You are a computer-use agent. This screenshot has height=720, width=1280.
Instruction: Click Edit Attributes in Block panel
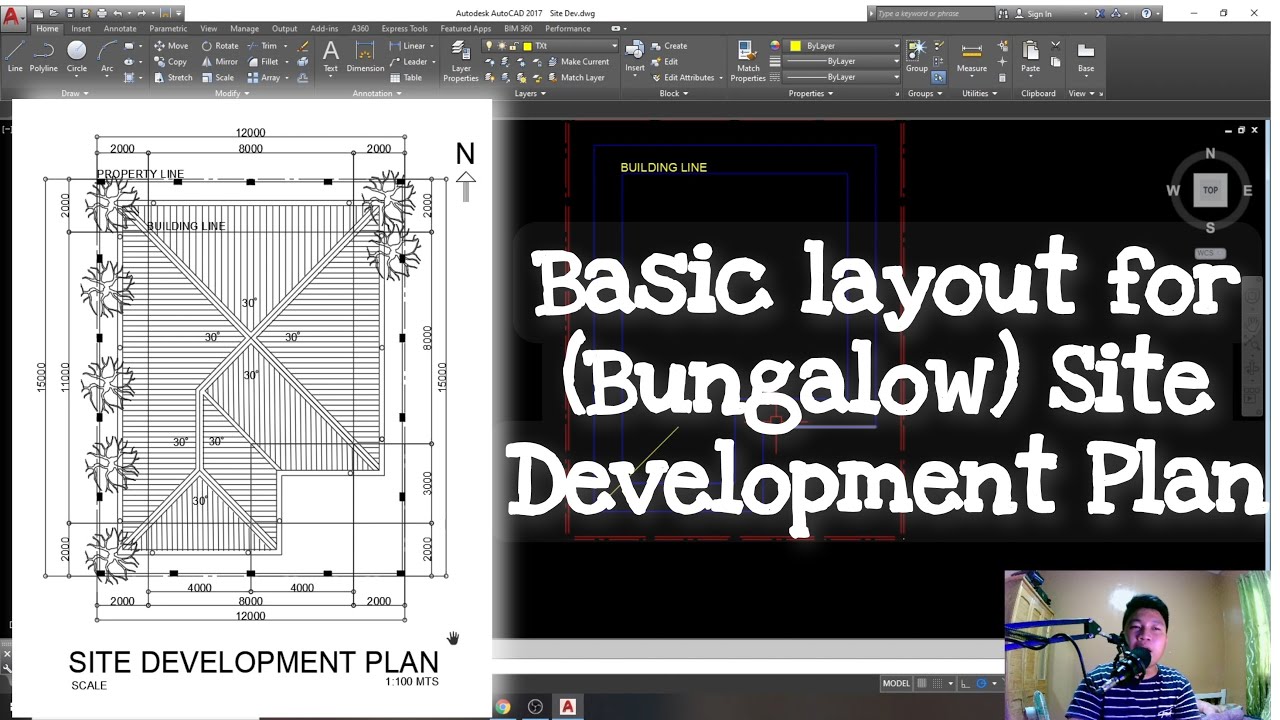click(686, 78)
